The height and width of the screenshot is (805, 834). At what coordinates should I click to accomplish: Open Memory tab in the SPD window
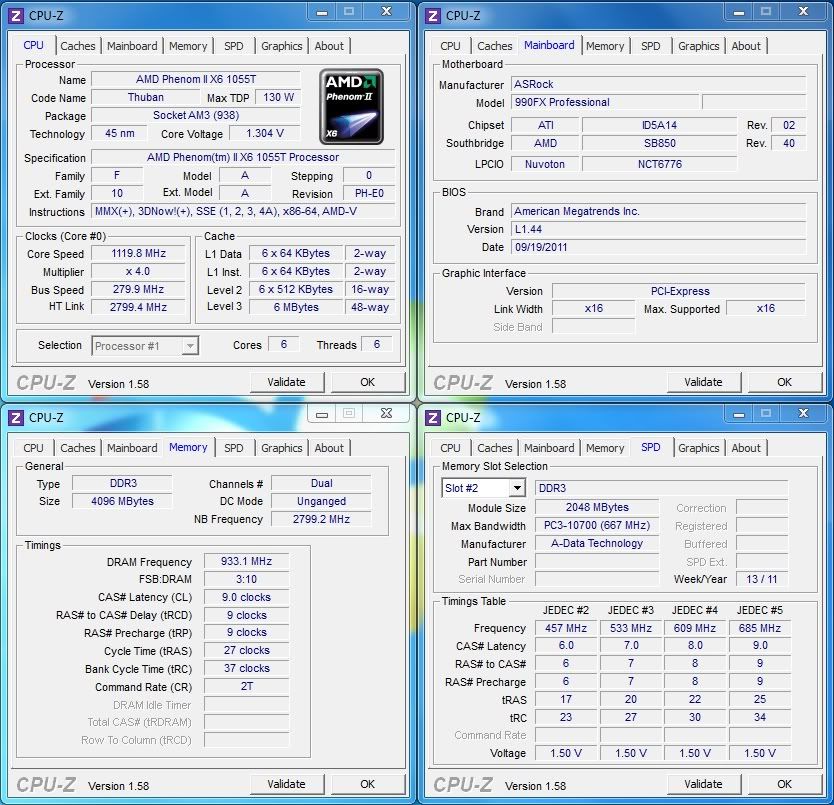[605, 448]
